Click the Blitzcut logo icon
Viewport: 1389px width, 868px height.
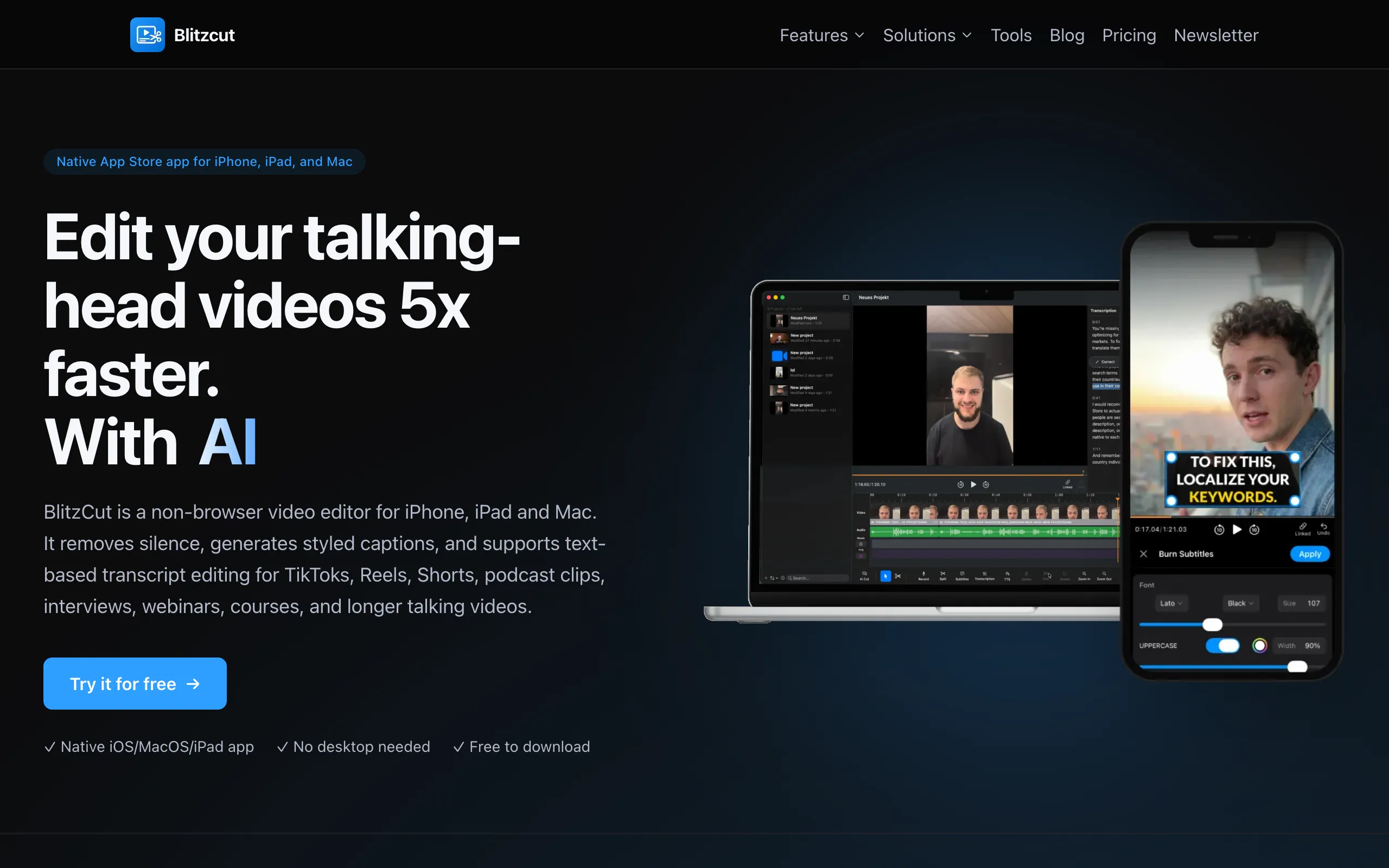coord(148,34)
